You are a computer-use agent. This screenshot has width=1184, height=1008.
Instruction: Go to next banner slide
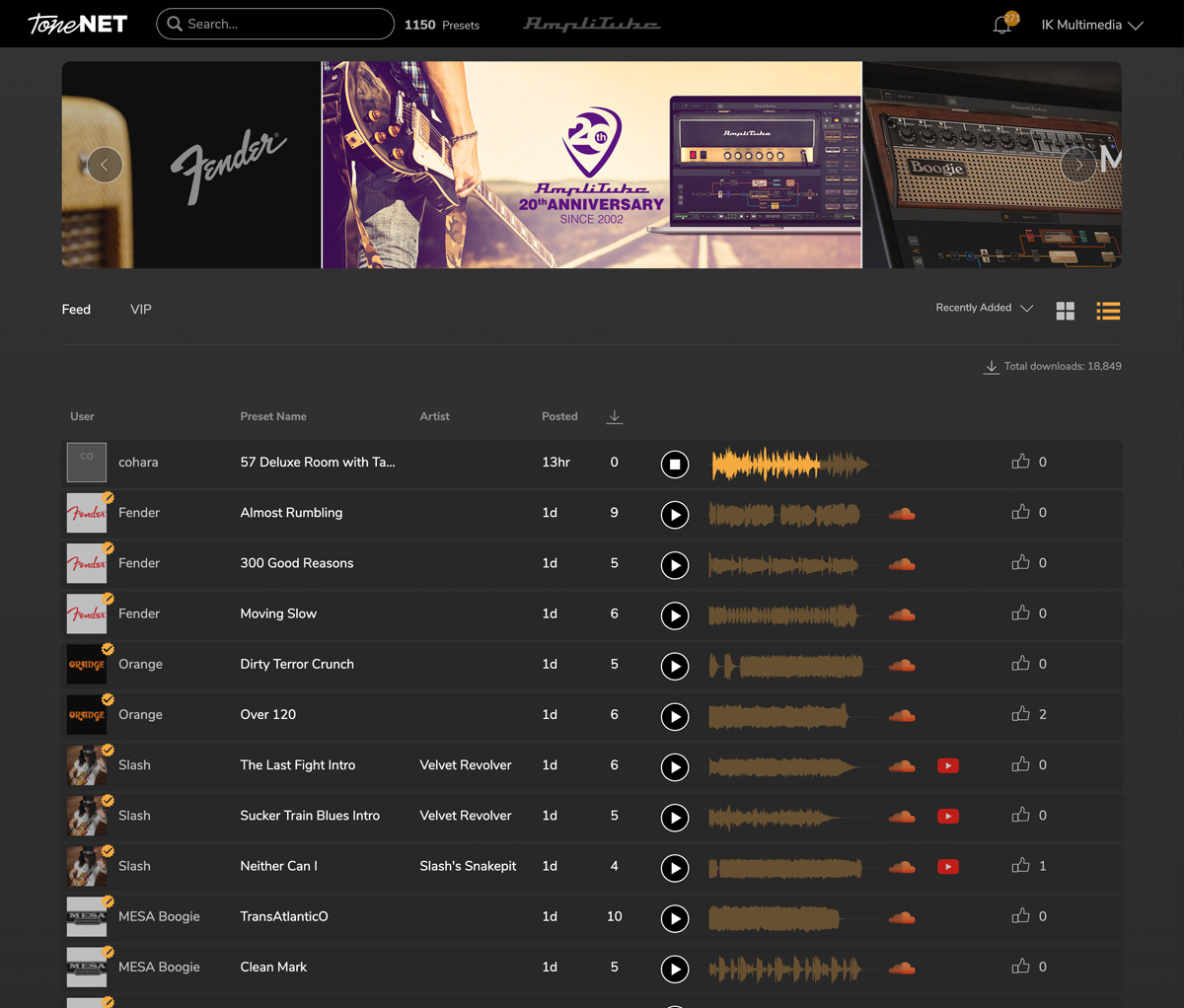[x=1078, y=165]
